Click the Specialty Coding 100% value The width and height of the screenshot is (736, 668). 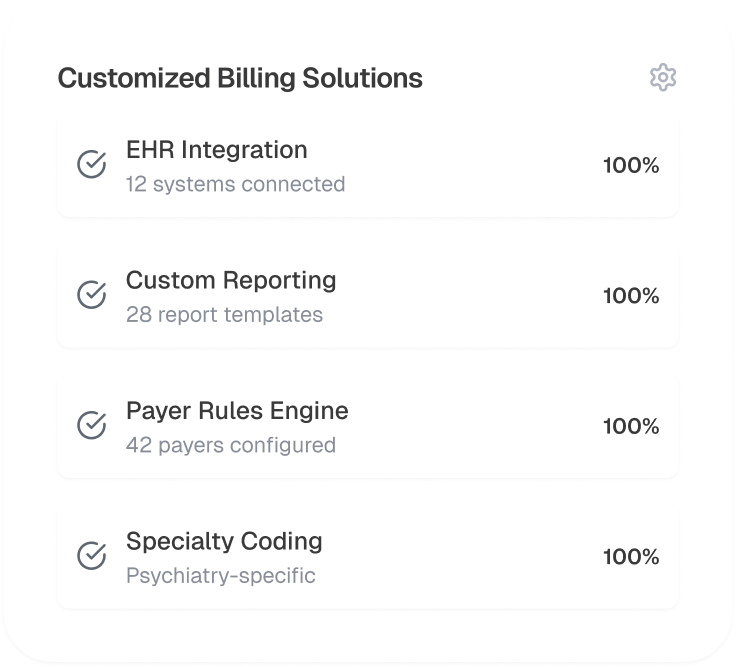[x=631, y=557]
